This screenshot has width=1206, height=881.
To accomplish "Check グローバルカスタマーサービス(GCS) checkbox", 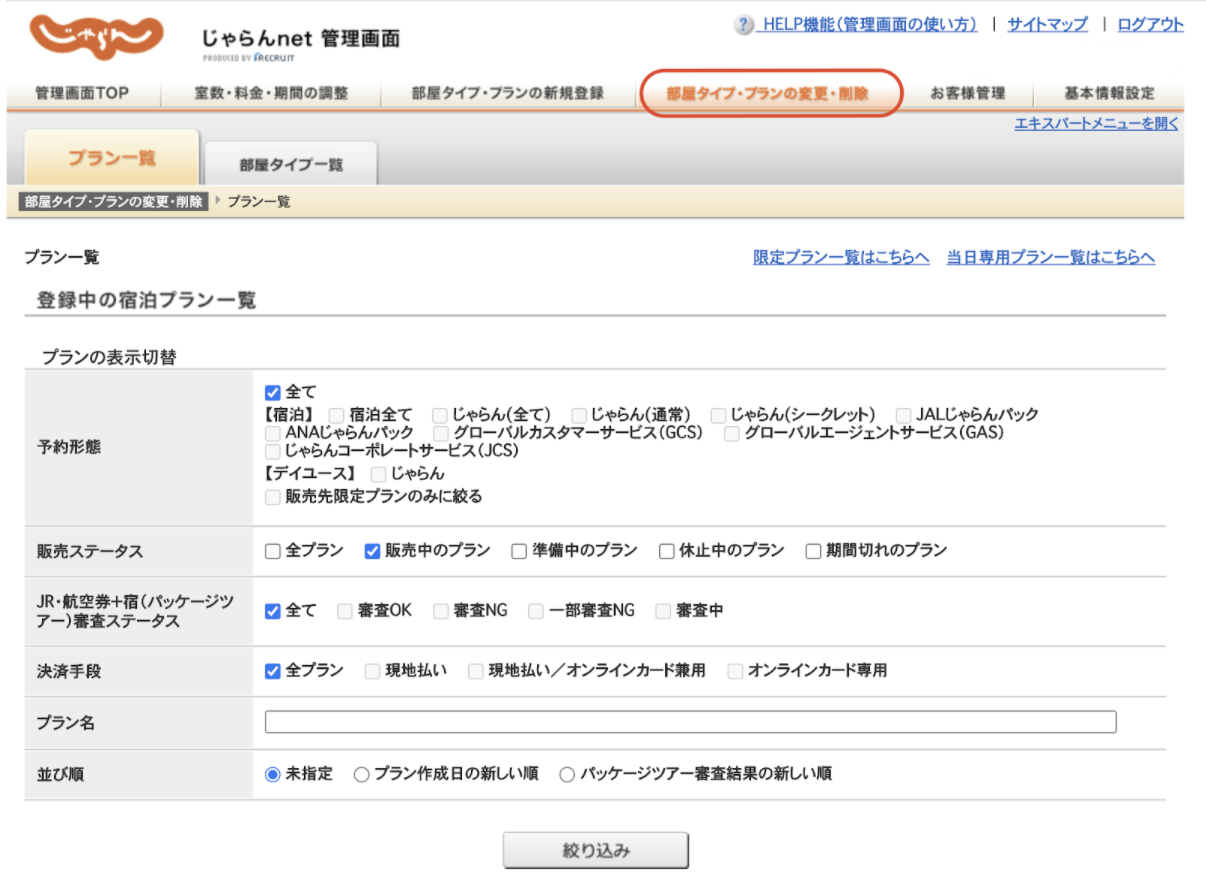I will [441, 433].
